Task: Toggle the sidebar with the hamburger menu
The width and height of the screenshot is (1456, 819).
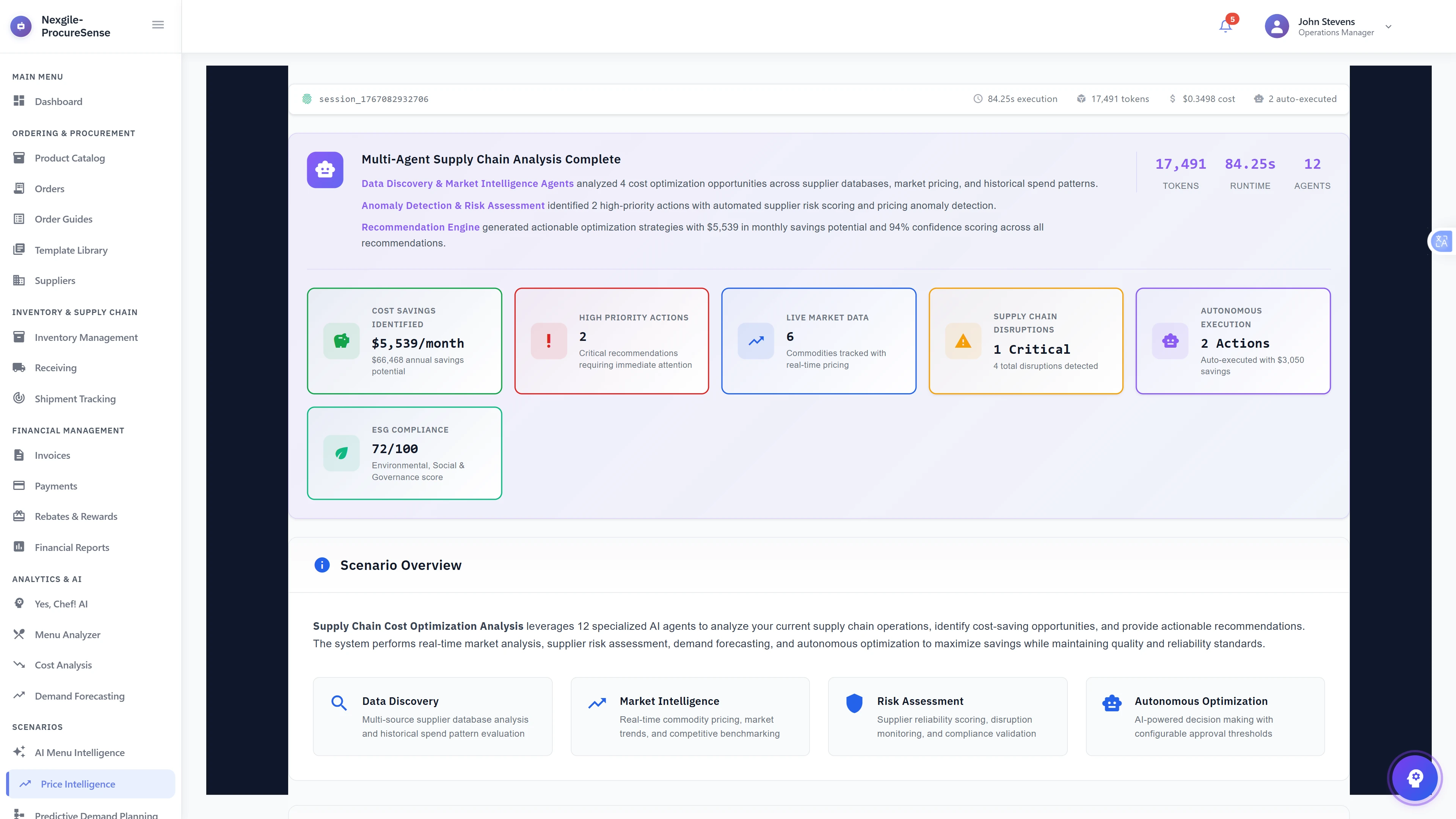Action: [158, 24]
